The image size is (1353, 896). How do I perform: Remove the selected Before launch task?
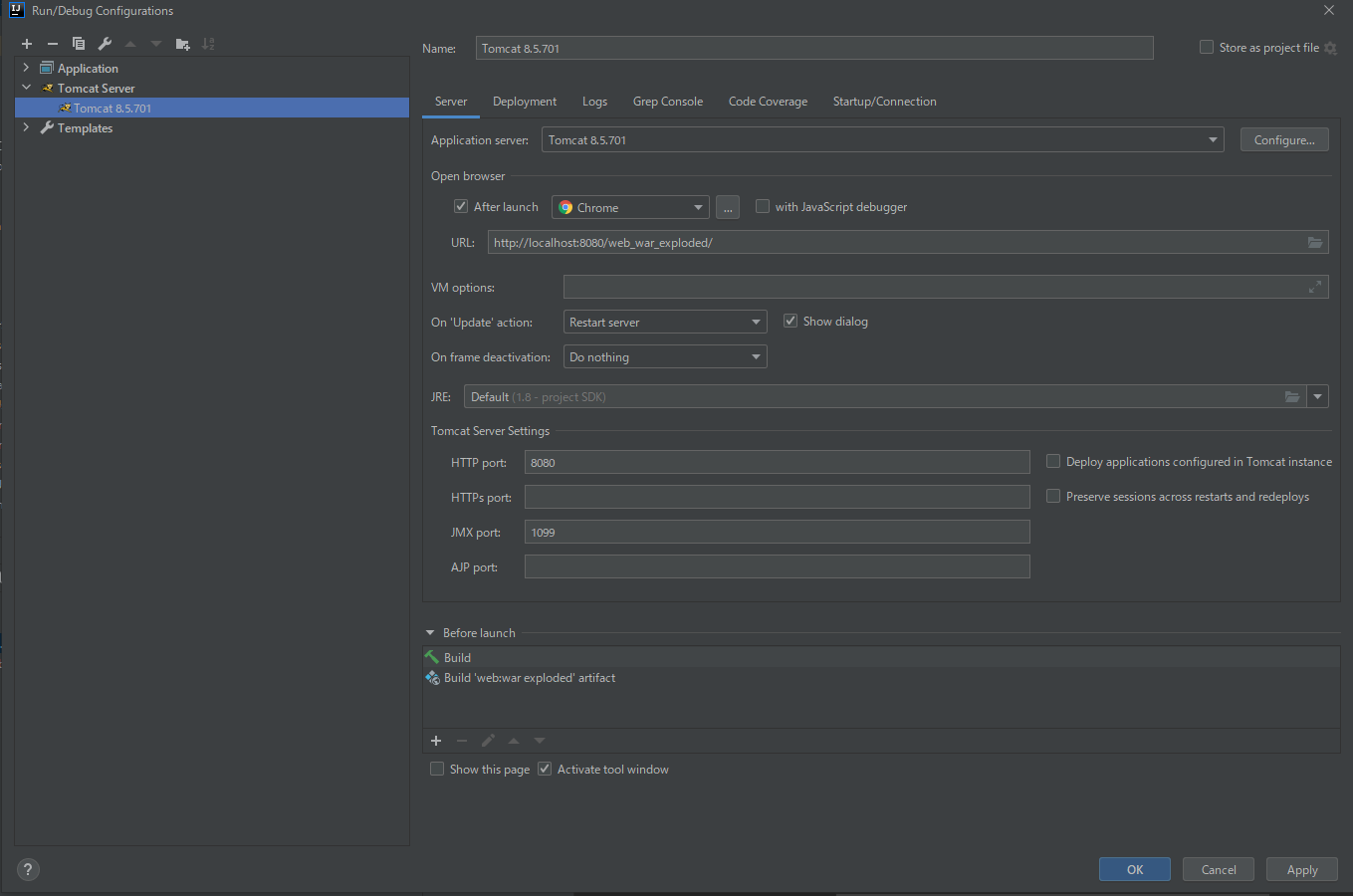pos(462,741)
